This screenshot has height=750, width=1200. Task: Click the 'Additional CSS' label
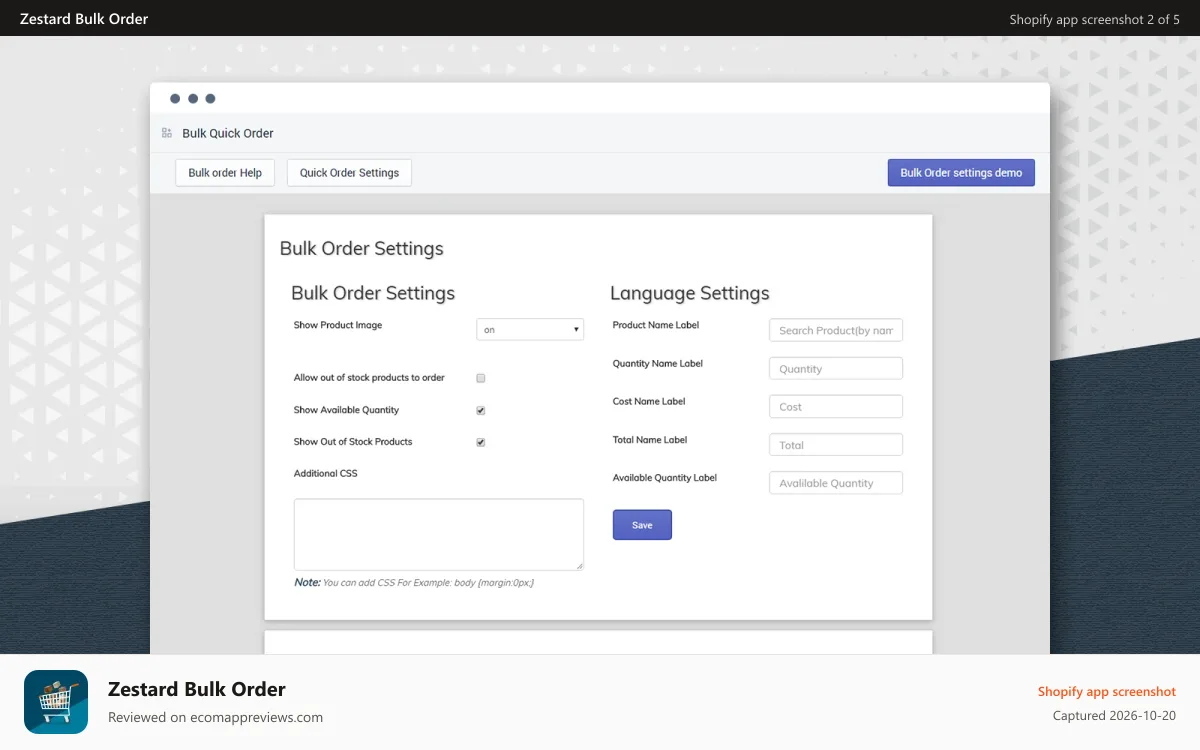coord(325,473)
